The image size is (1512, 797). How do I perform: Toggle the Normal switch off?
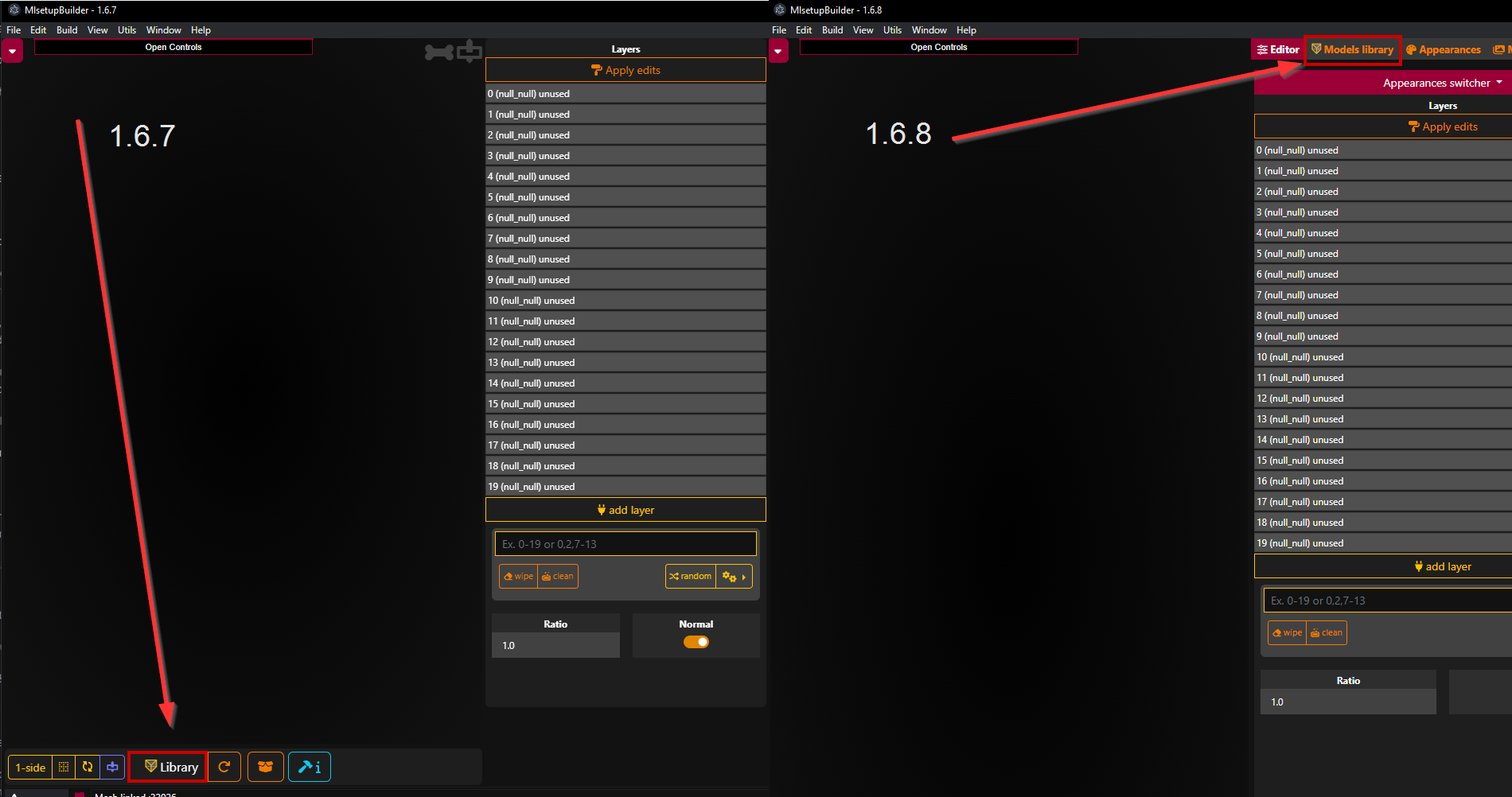pyautogui.click(x=696, y=642)
